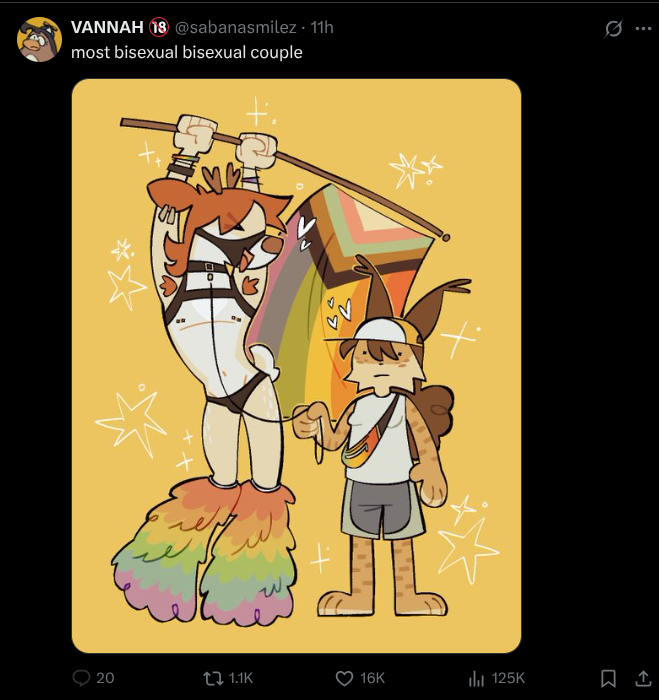The height and width of the screenshot is (700, 659).
Task: Click the 125K views count
Action: point(508,679)
